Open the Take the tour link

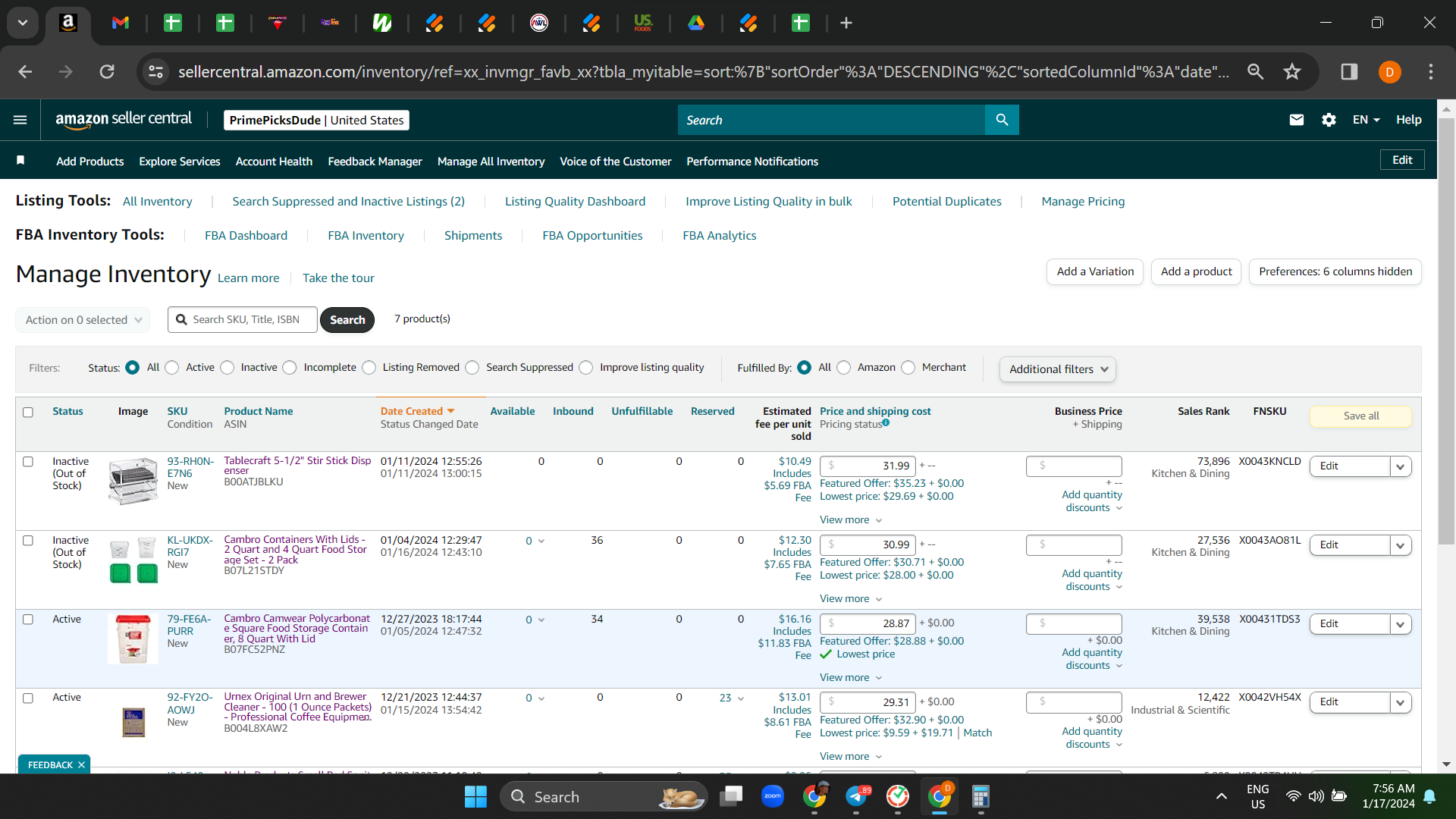coord(338,278)
